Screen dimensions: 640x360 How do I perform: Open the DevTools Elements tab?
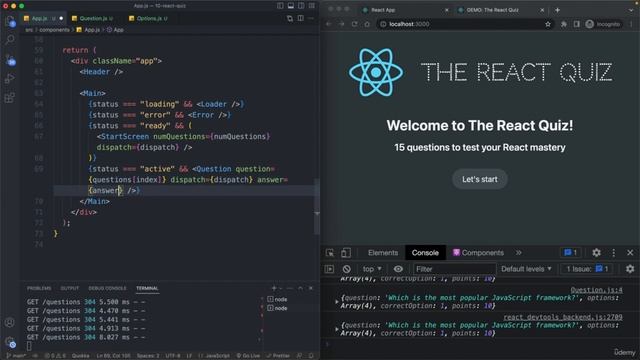[x=383, y=253]
